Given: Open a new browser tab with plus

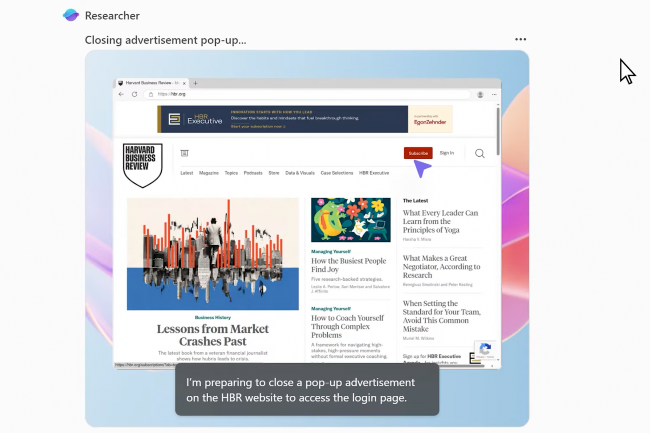Looking at the screenshot, I should [195, 82].
